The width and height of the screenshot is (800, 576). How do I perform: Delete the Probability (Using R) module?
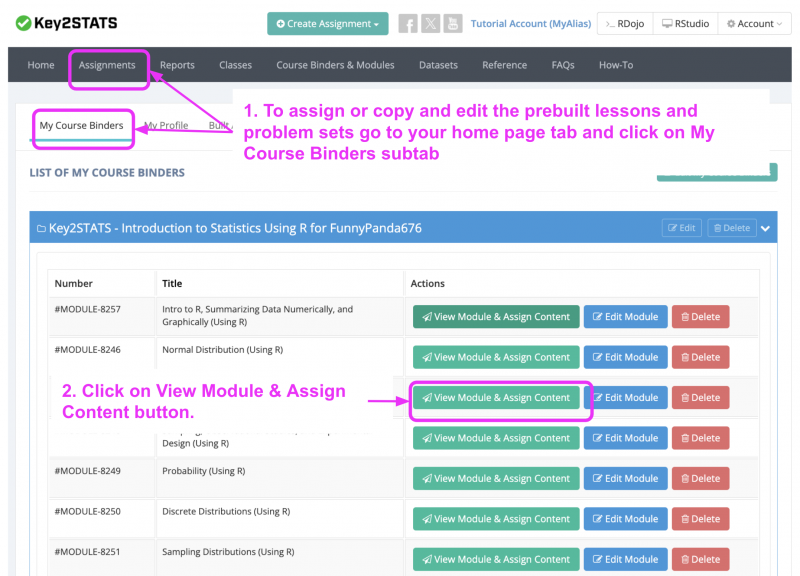coord(701,479)
